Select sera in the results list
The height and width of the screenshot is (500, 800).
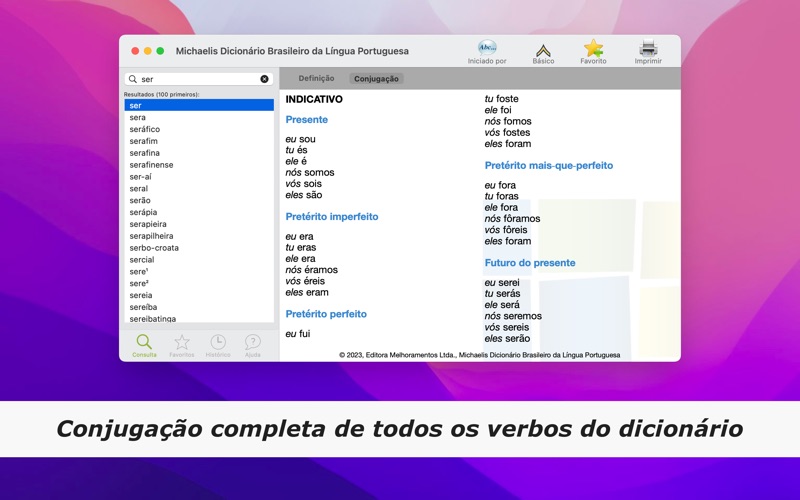tap(199, 117)
